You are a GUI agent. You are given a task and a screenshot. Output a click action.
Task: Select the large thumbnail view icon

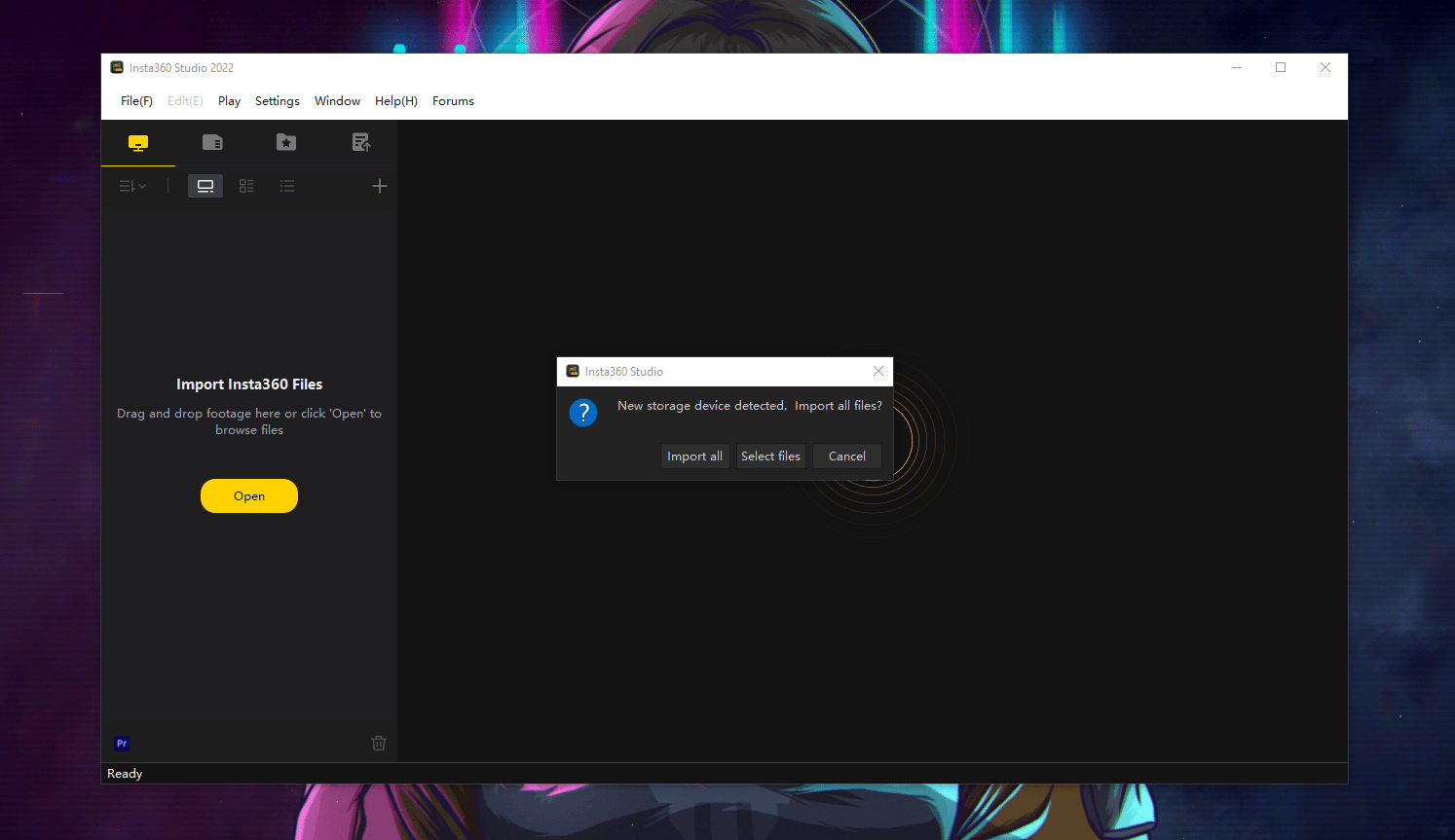pyautogui.click(x=205, y=186)
